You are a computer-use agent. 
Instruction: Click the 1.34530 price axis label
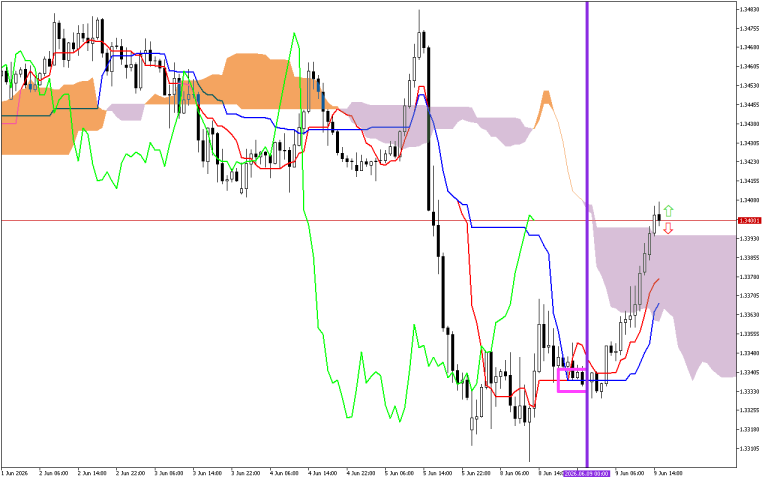point(750,86)
